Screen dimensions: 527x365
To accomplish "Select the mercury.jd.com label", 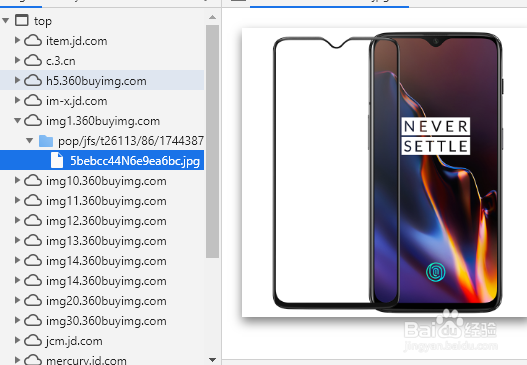I will (86, 361).
